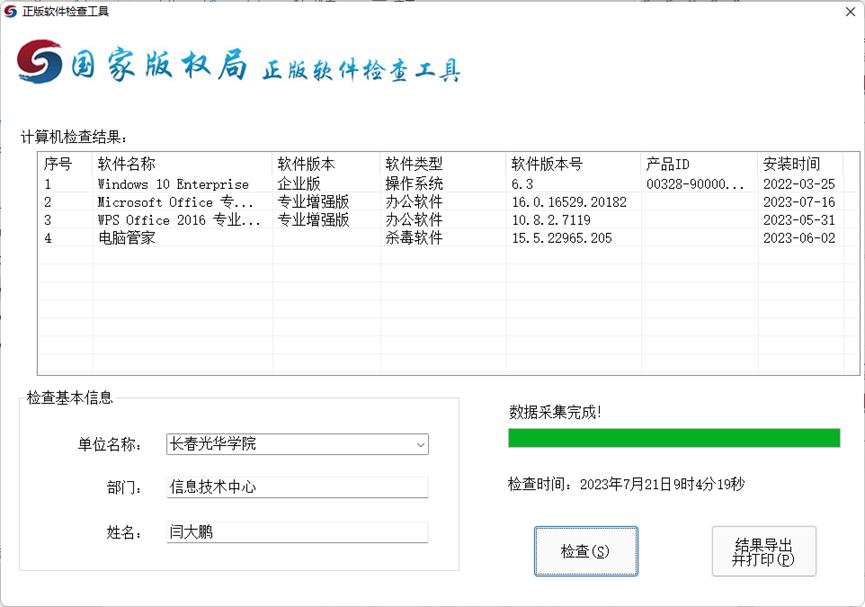The width and height of the screenshot is (865, 607).
Task: Click the 企业版 cell
Action: [x=298, y=184]
